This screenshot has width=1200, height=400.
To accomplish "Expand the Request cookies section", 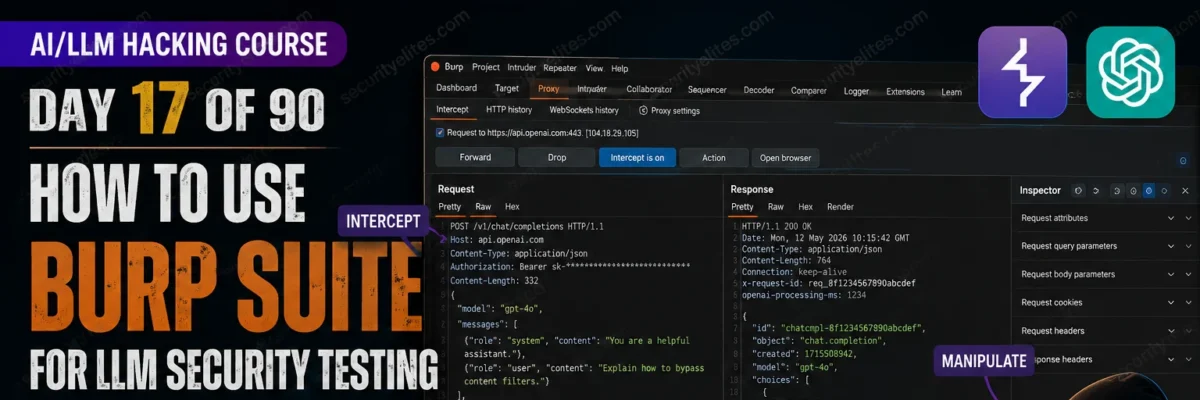I will 1104,302.
